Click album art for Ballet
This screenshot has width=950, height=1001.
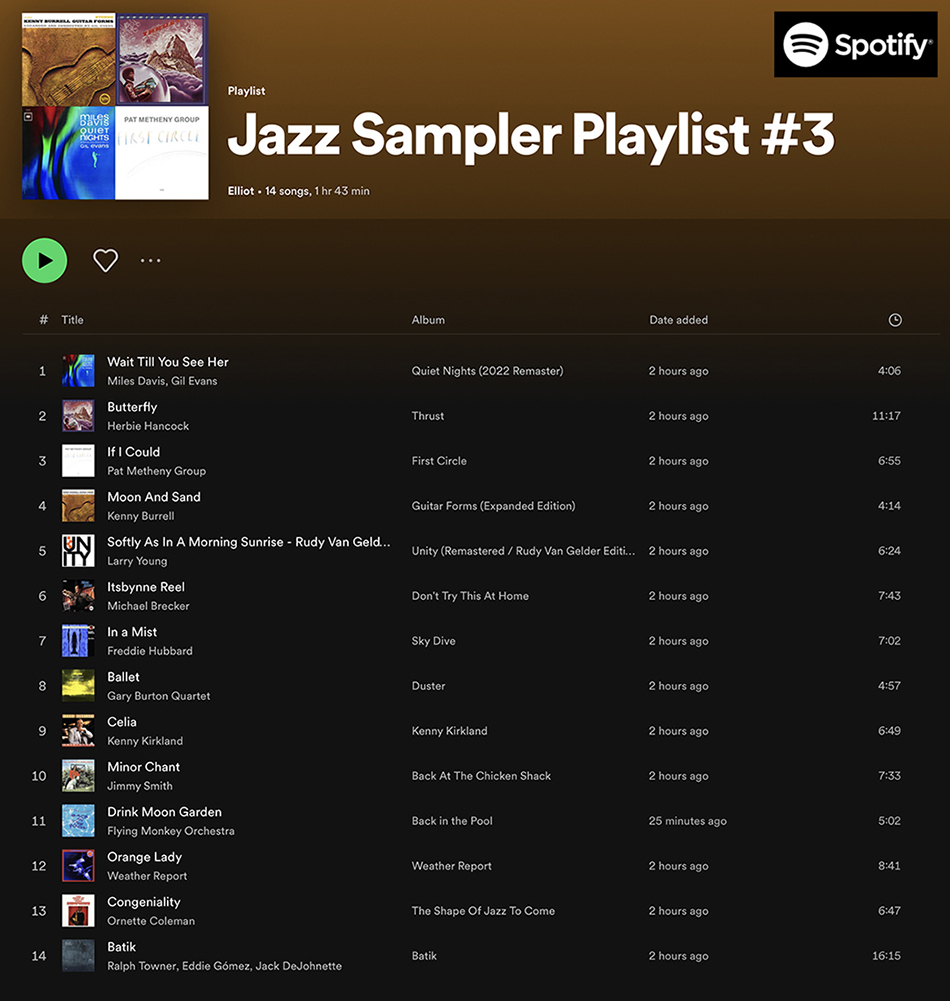(78, 686)
